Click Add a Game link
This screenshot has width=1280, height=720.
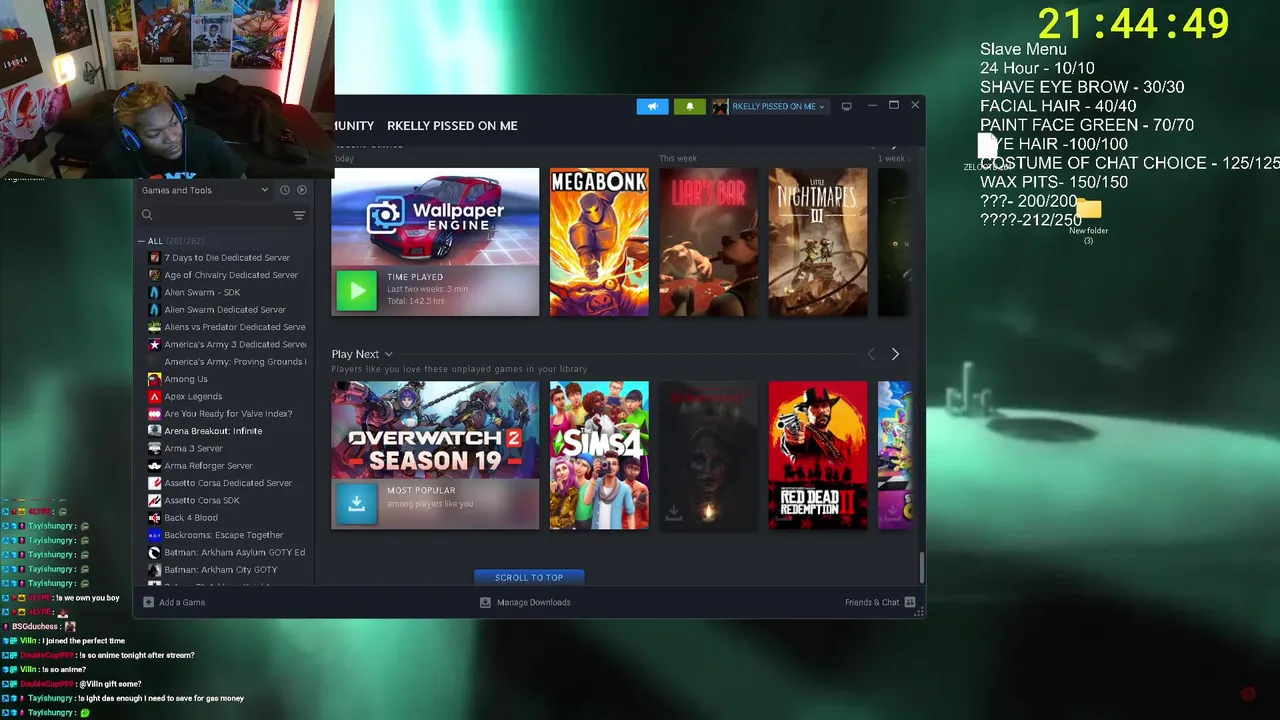pos(182,603)
